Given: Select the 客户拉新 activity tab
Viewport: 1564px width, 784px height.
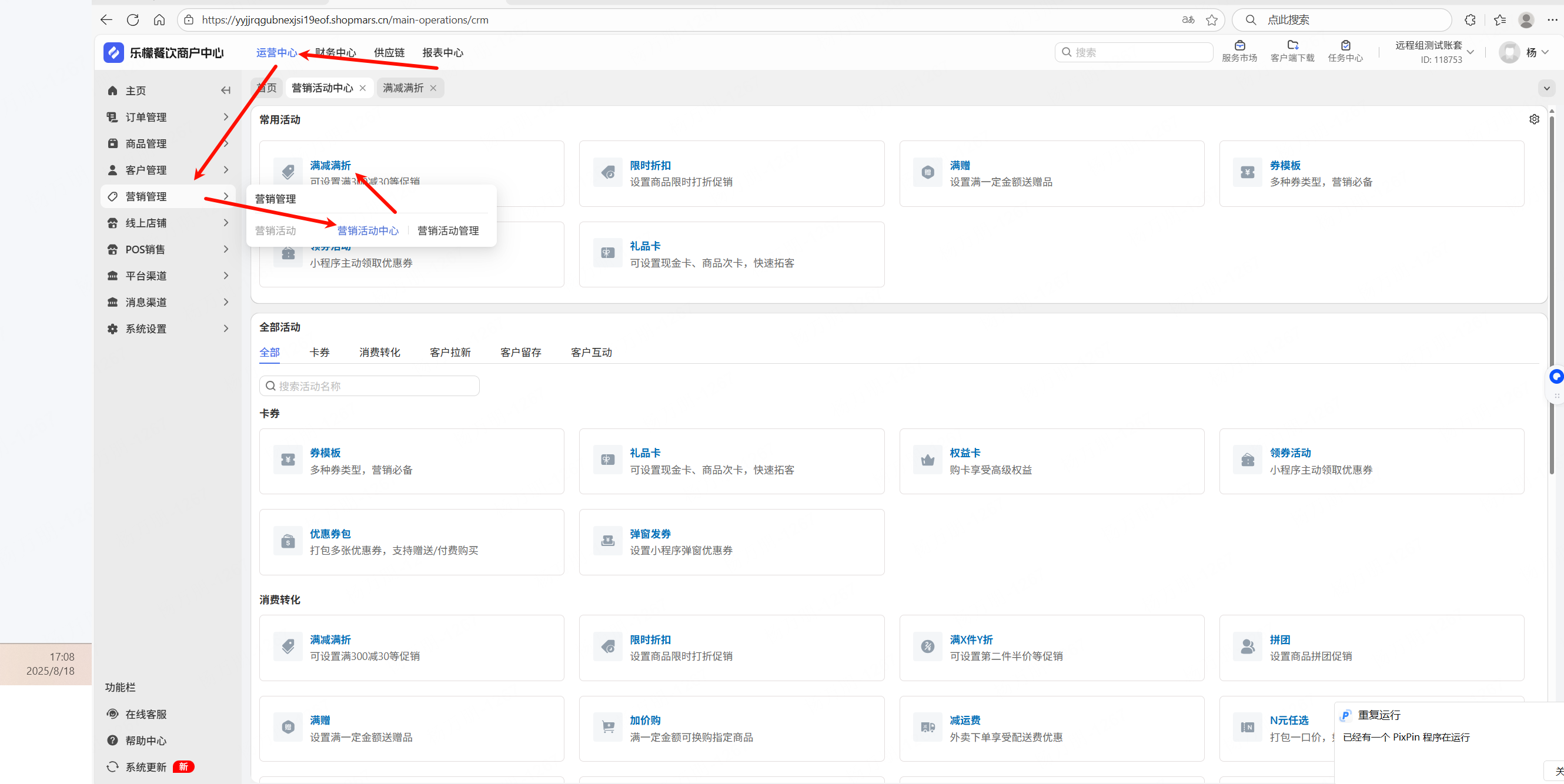Looking at the screenshot, I should [450, 353].
